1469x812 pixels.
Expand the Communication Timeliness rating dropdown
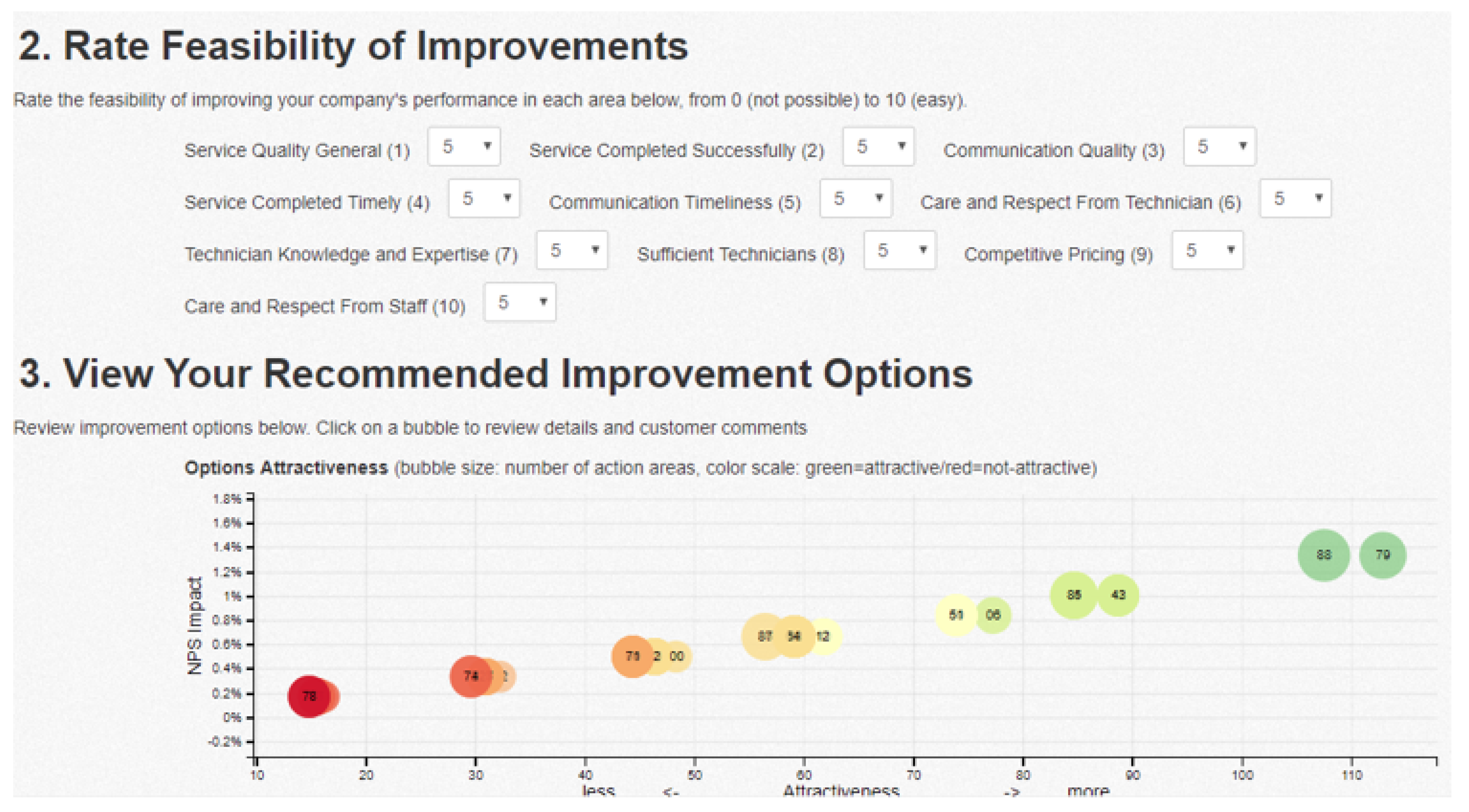point(855,199)
